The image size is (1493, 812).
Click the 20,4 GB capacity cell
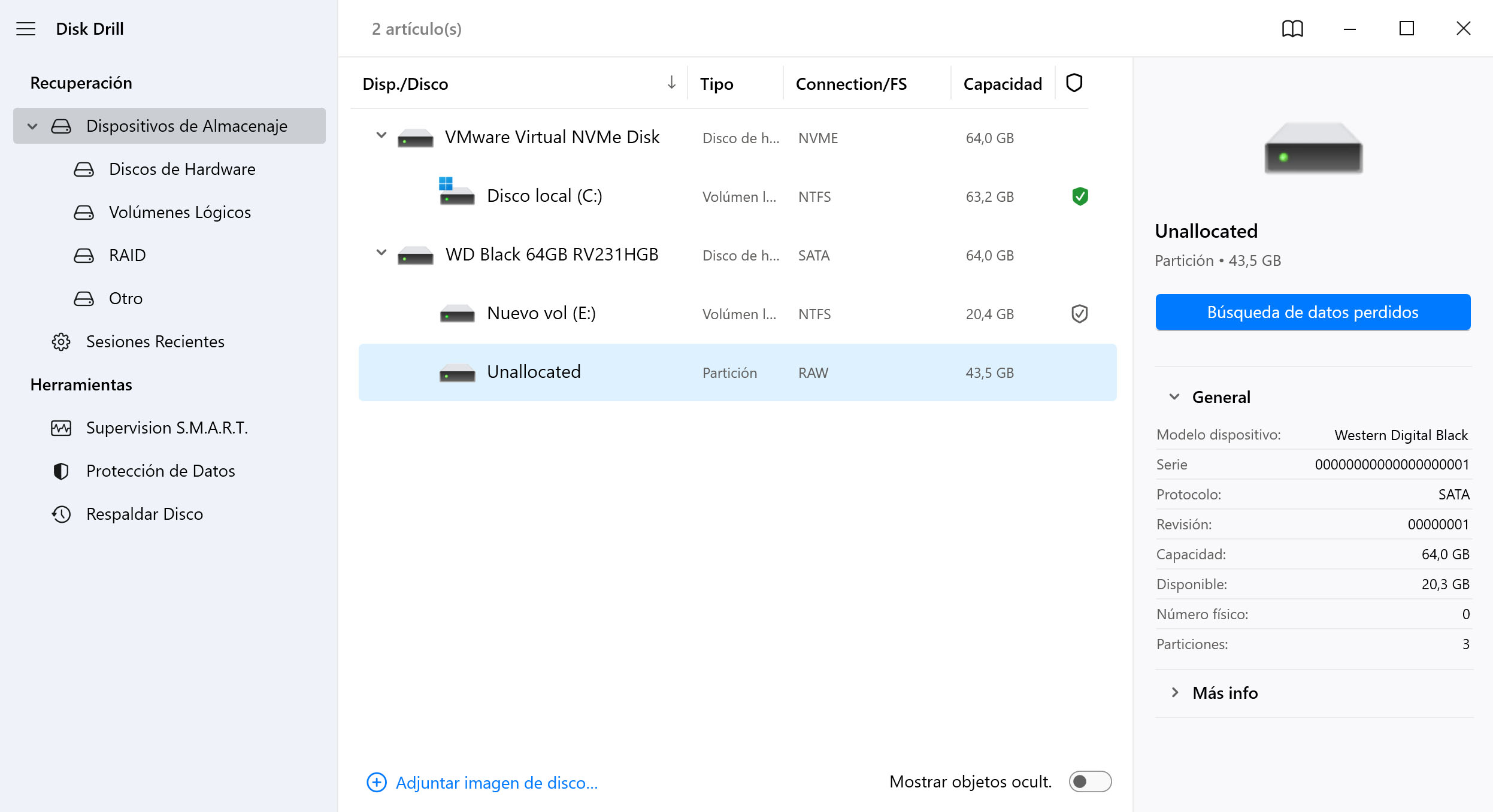click(989, 314)
